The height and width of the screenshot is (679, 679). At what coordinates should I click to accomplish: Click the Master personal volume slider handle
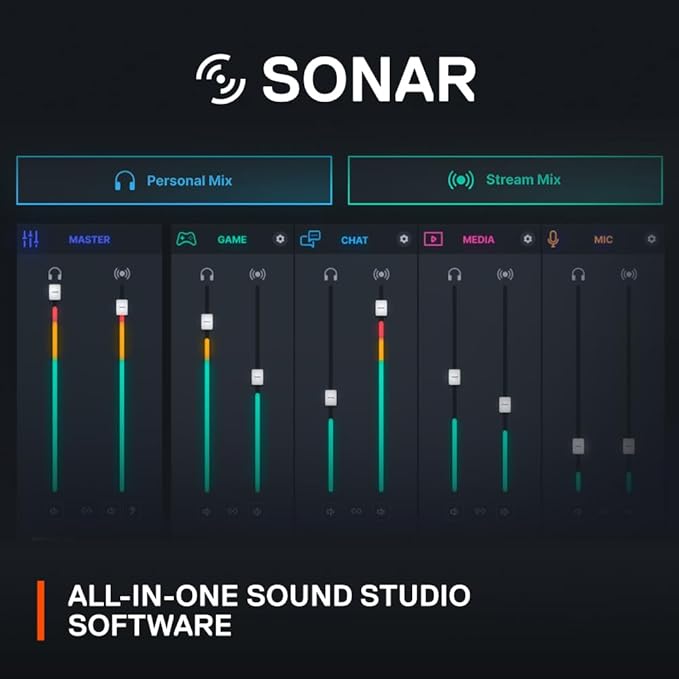(x=55, y=292)
